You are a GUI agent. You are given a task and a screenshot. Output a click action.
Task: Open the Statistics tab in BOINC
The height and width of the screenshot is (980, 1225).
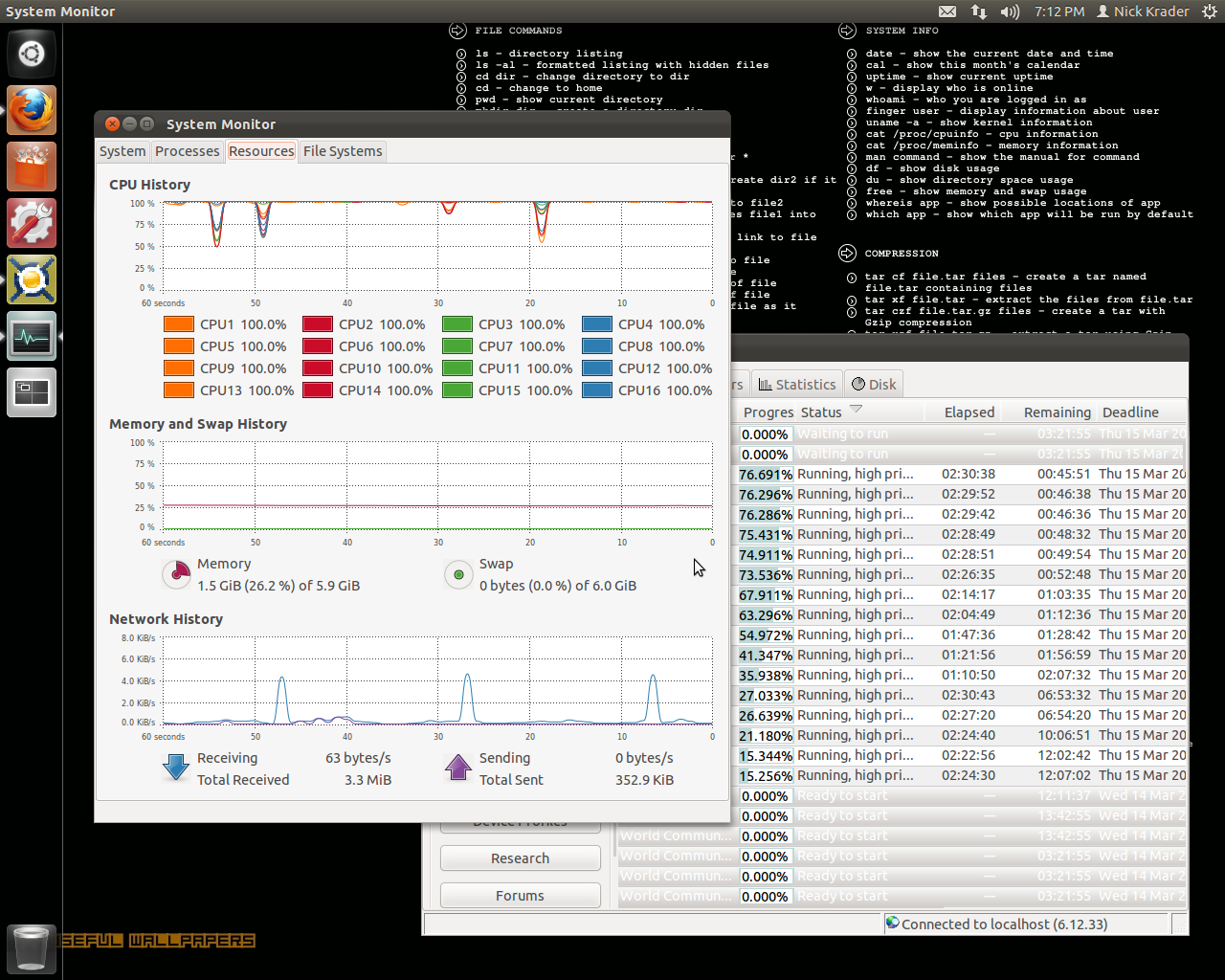tap(796, 384)
